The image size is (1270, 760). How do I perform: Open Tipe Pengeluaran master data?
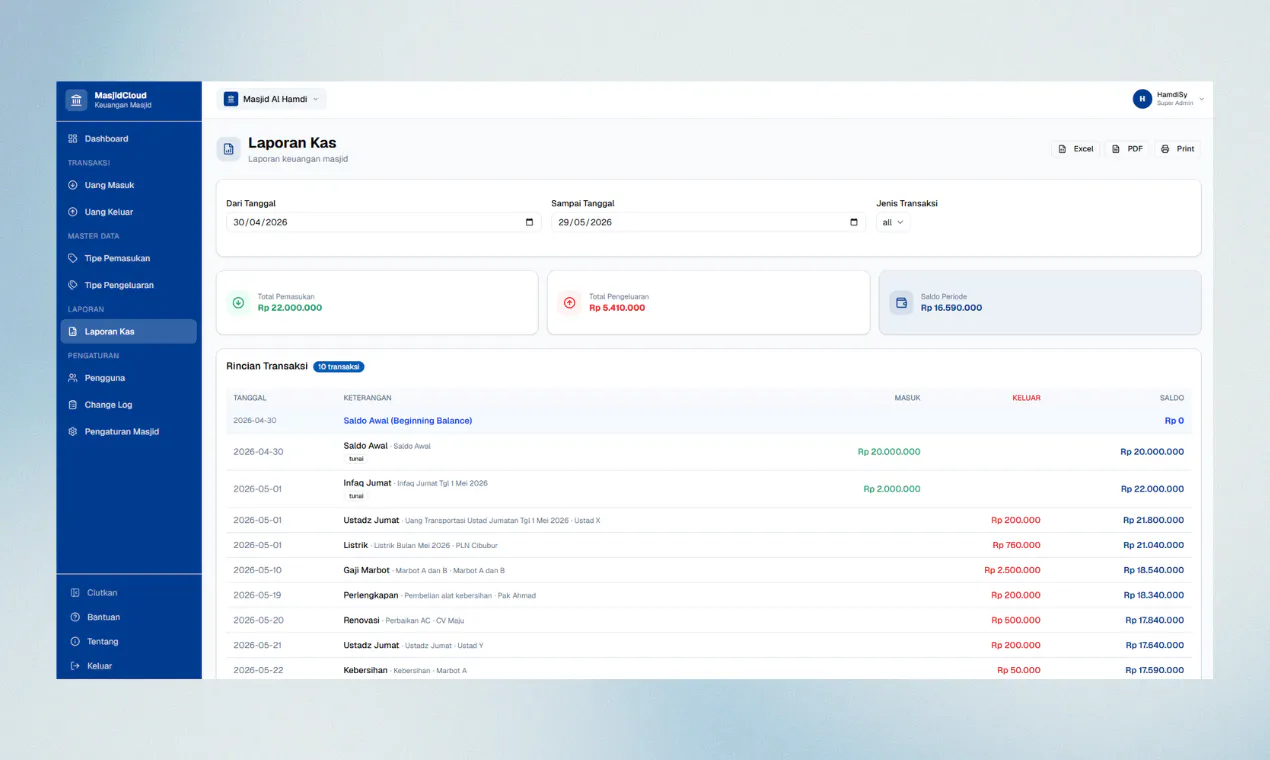click(128, 285)
